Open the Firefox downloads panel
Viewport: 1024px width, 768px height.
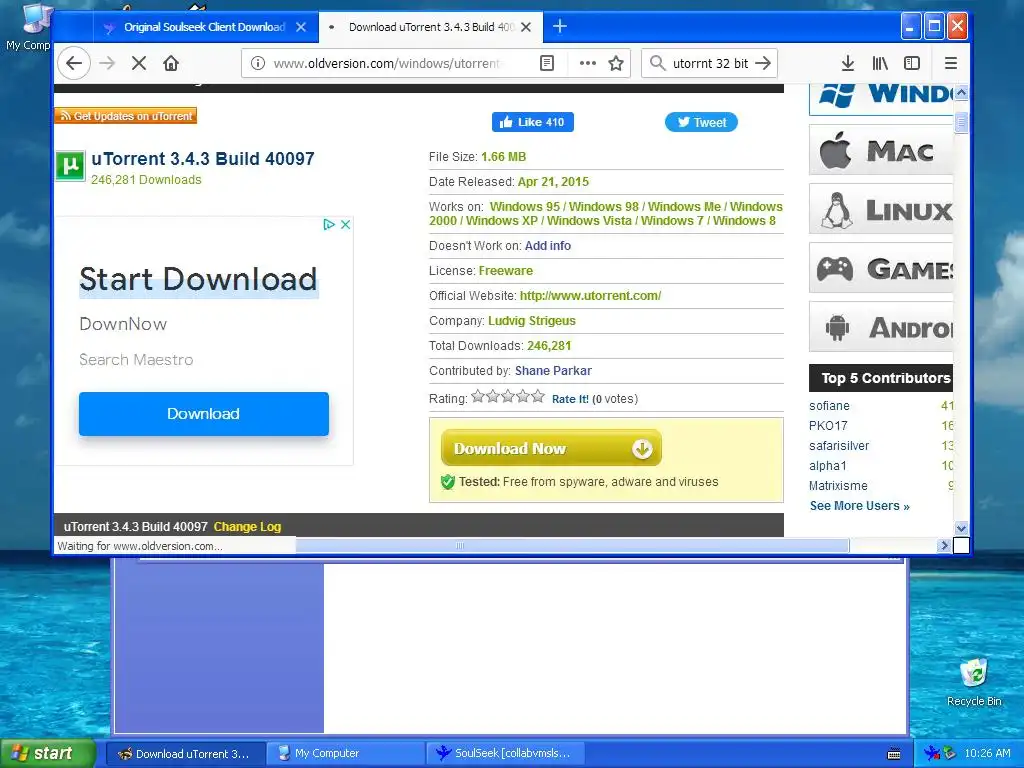[x=848, y=63]
